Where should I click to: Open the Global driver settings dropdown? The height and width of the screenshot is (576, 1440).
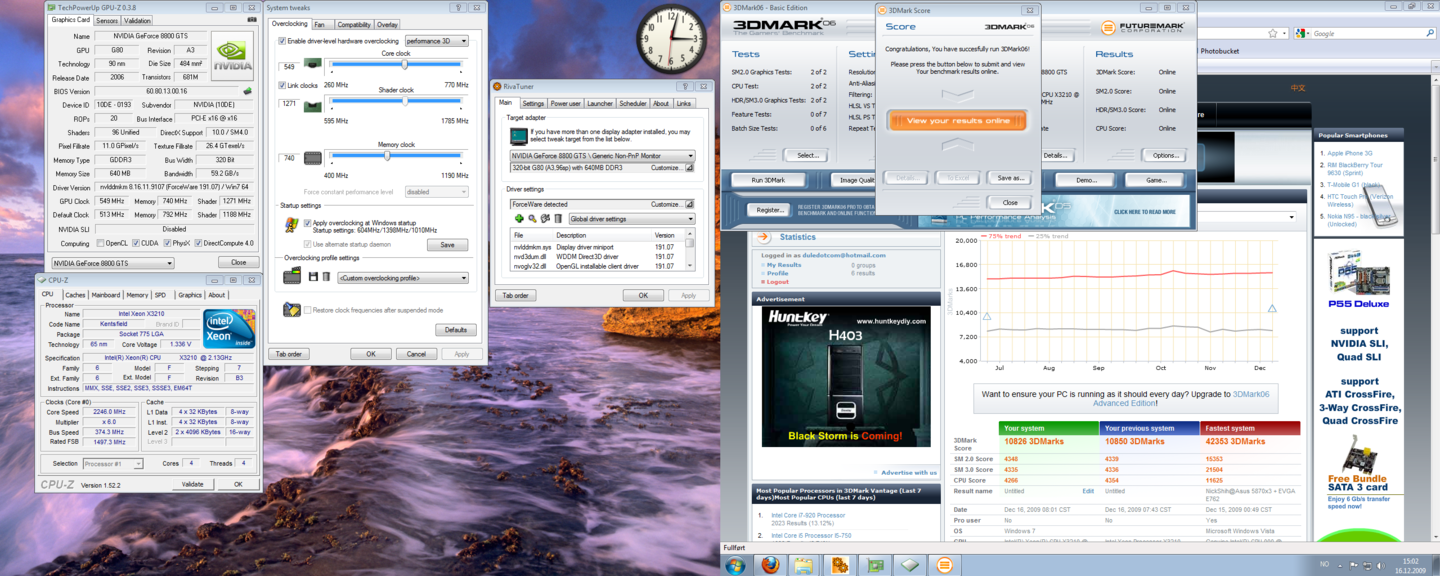631,219
